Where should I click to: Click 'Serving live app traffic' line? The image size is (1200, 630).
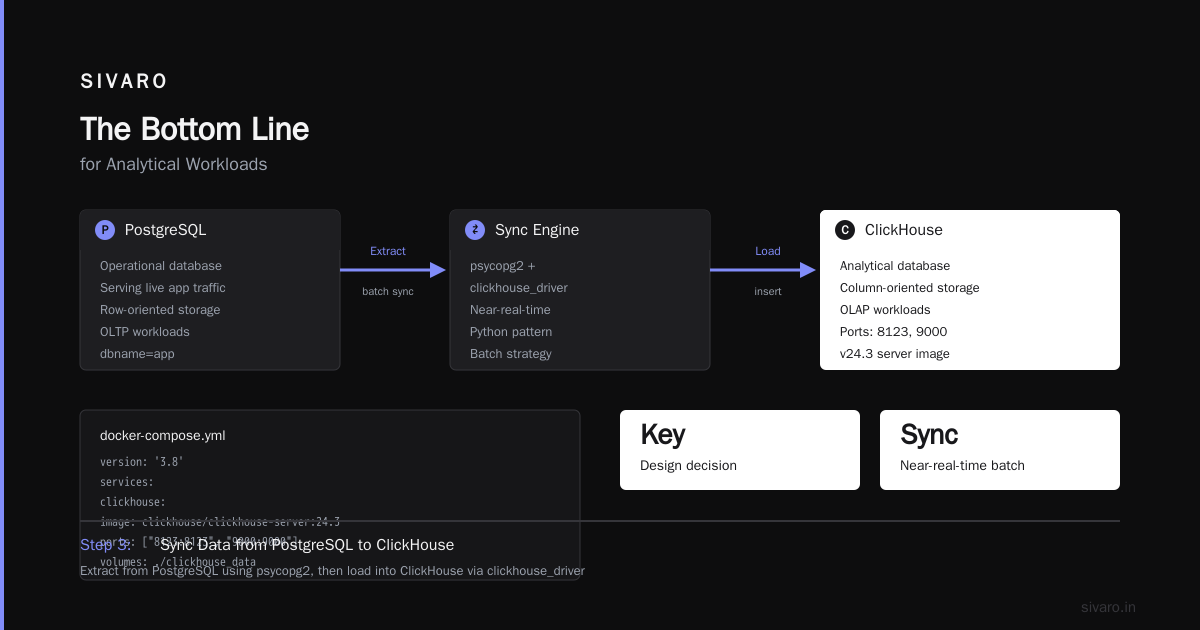(x=163, y=288)
